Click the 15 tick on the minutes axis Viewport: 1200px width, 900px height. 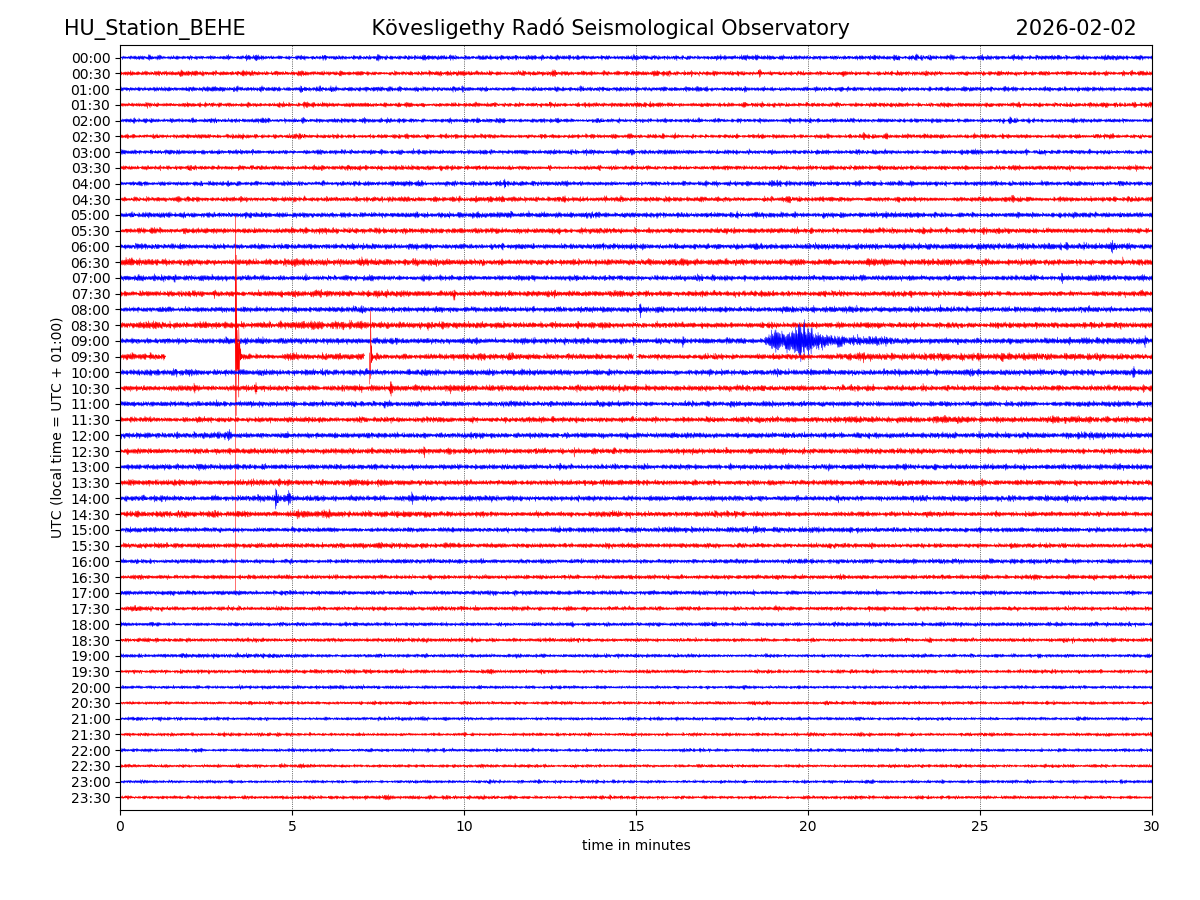(x=636, y=827)
